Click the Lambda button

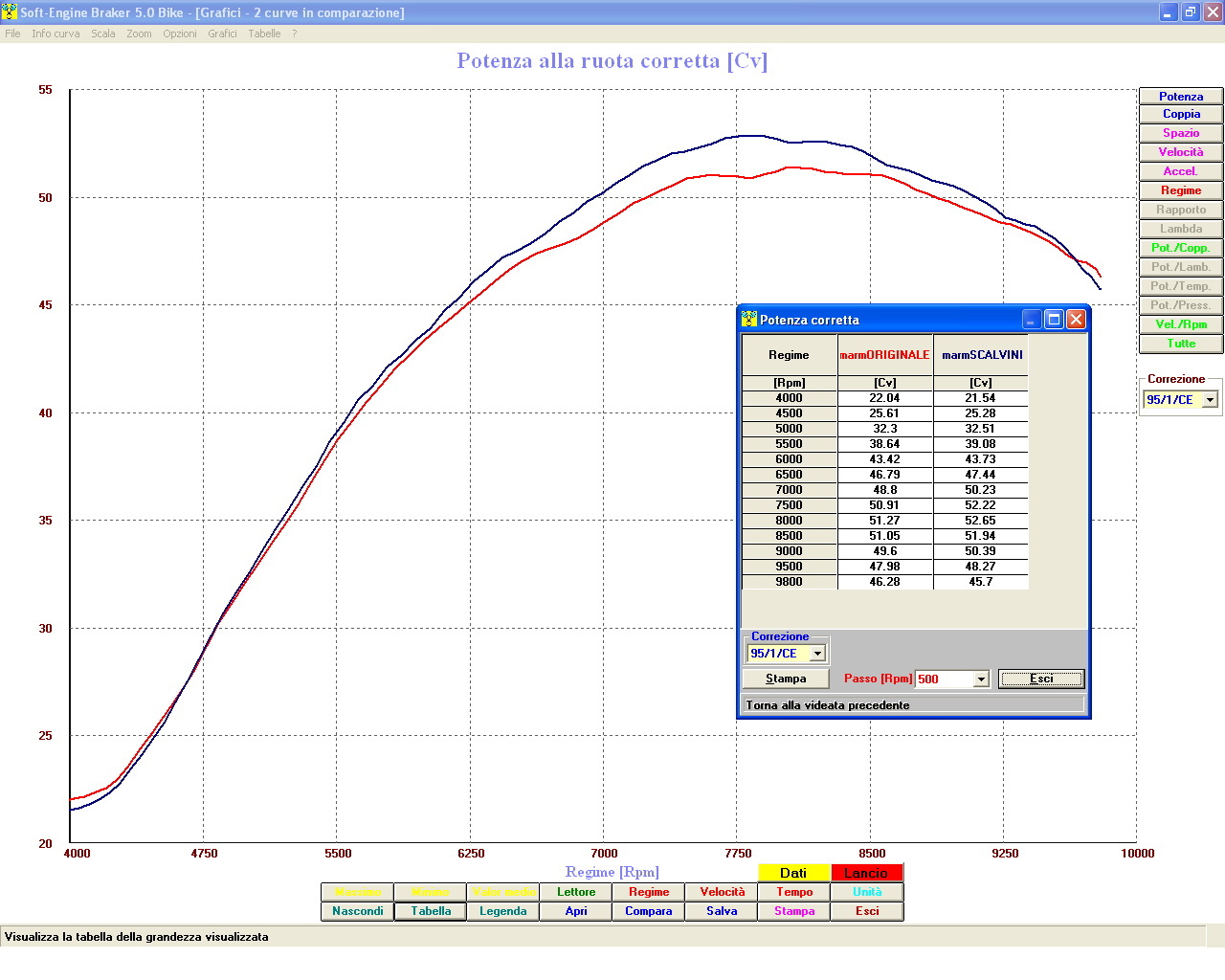pyautogui.click(x=1181, y=229)
